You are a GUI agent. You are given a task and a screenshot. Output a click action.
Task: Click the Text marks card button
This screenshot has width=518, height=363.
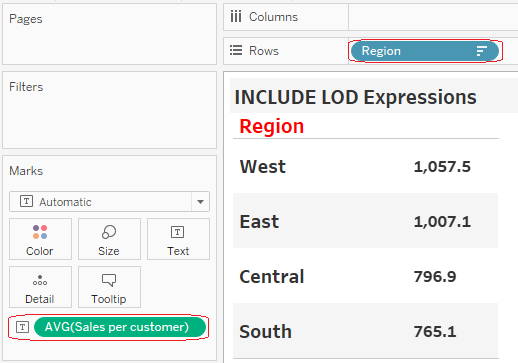(x=178, y=239)
